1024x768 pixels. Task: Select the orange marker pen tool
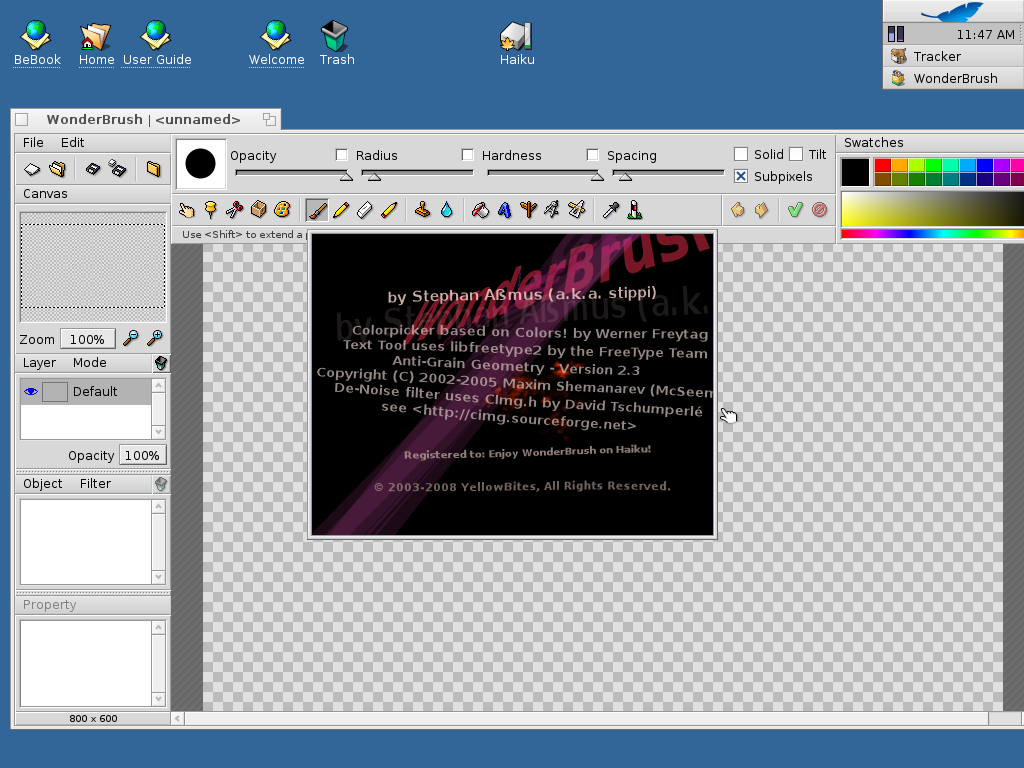389,210
